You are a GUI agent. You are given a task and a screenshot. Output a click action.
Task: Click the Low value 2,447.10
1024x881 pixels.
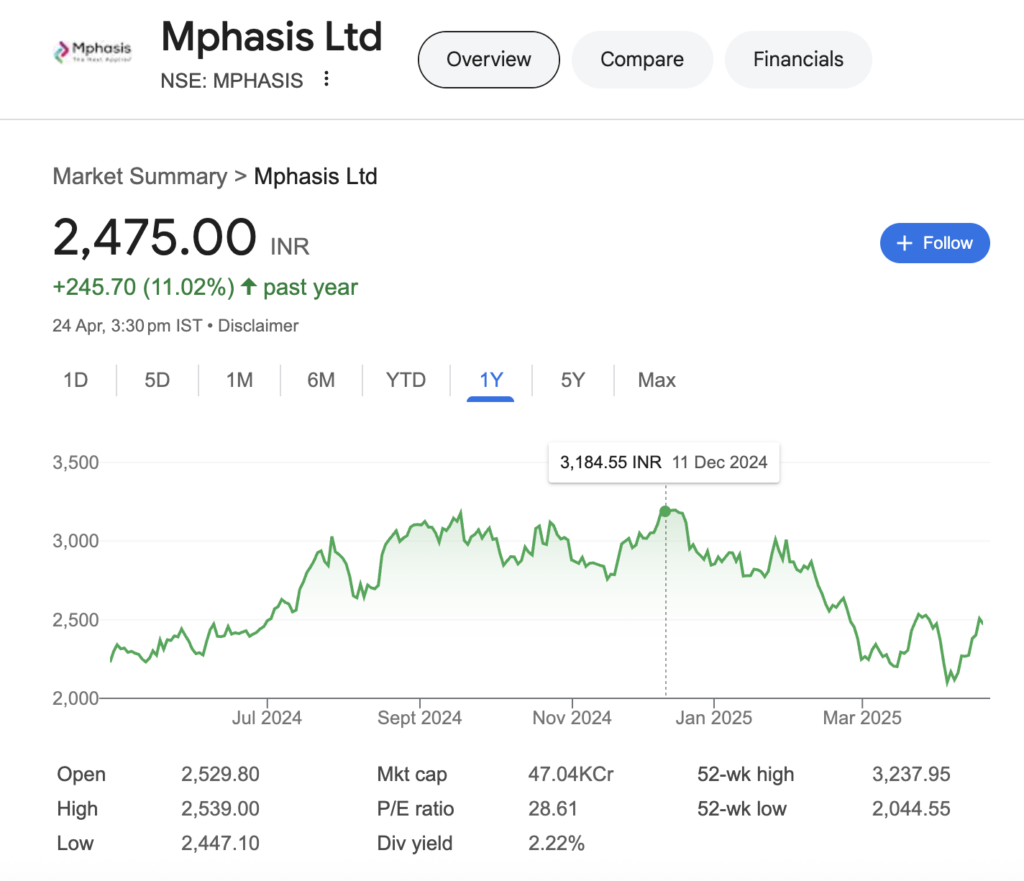pos(220,843)
